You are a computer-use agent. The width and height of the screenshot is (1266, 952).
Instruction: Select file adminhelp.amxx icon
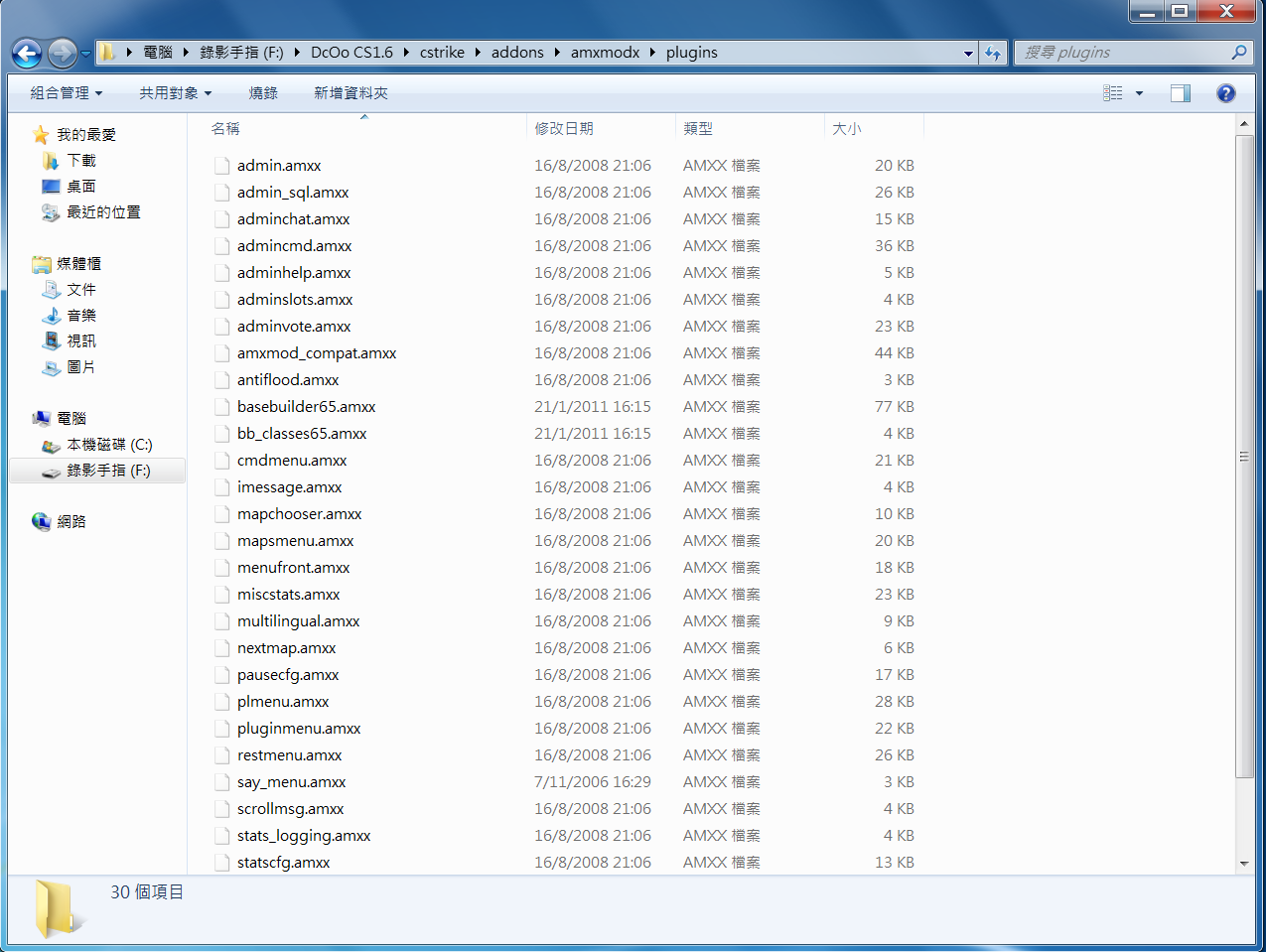pyautogui.click(x=222, y=273)
